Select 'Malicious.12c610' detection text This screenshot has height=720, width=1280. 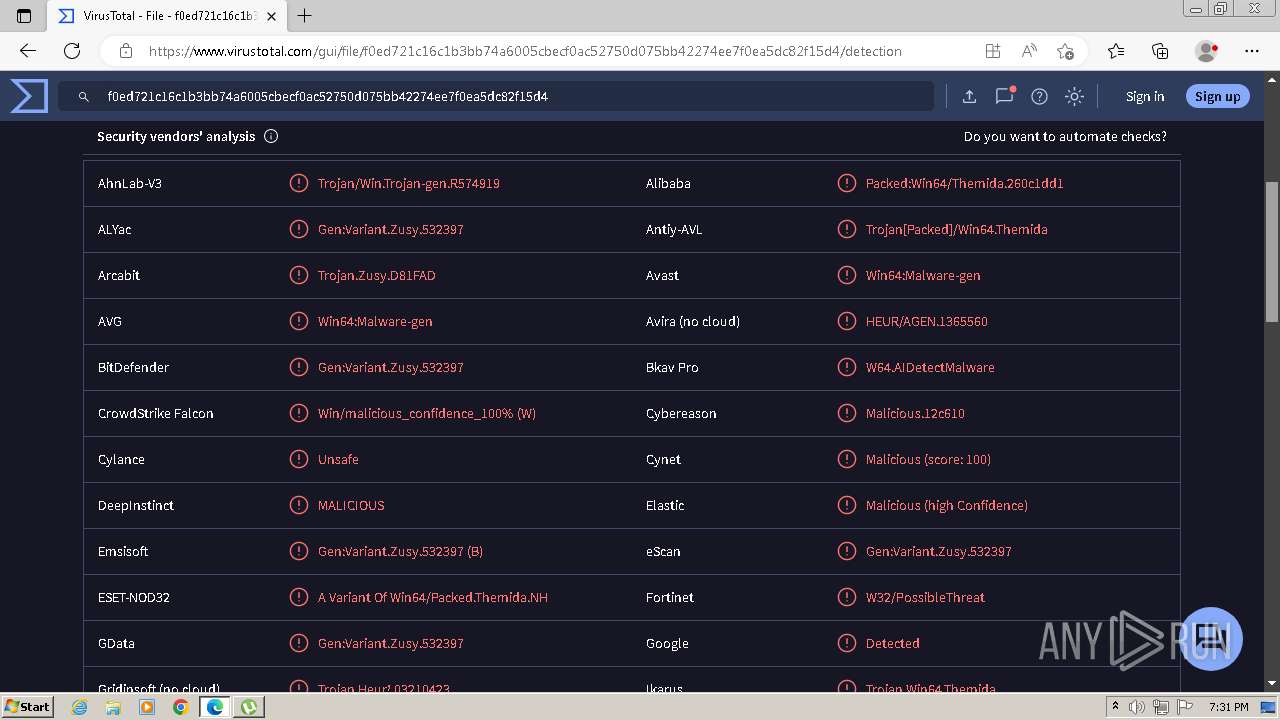[x=915, y=413]
